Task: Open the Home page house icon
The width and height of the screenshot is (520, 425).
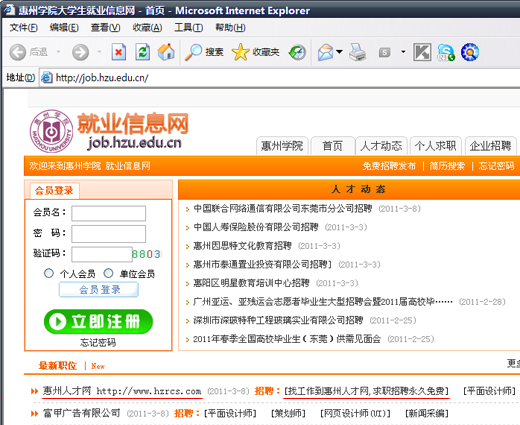Action: pos(166,52)
